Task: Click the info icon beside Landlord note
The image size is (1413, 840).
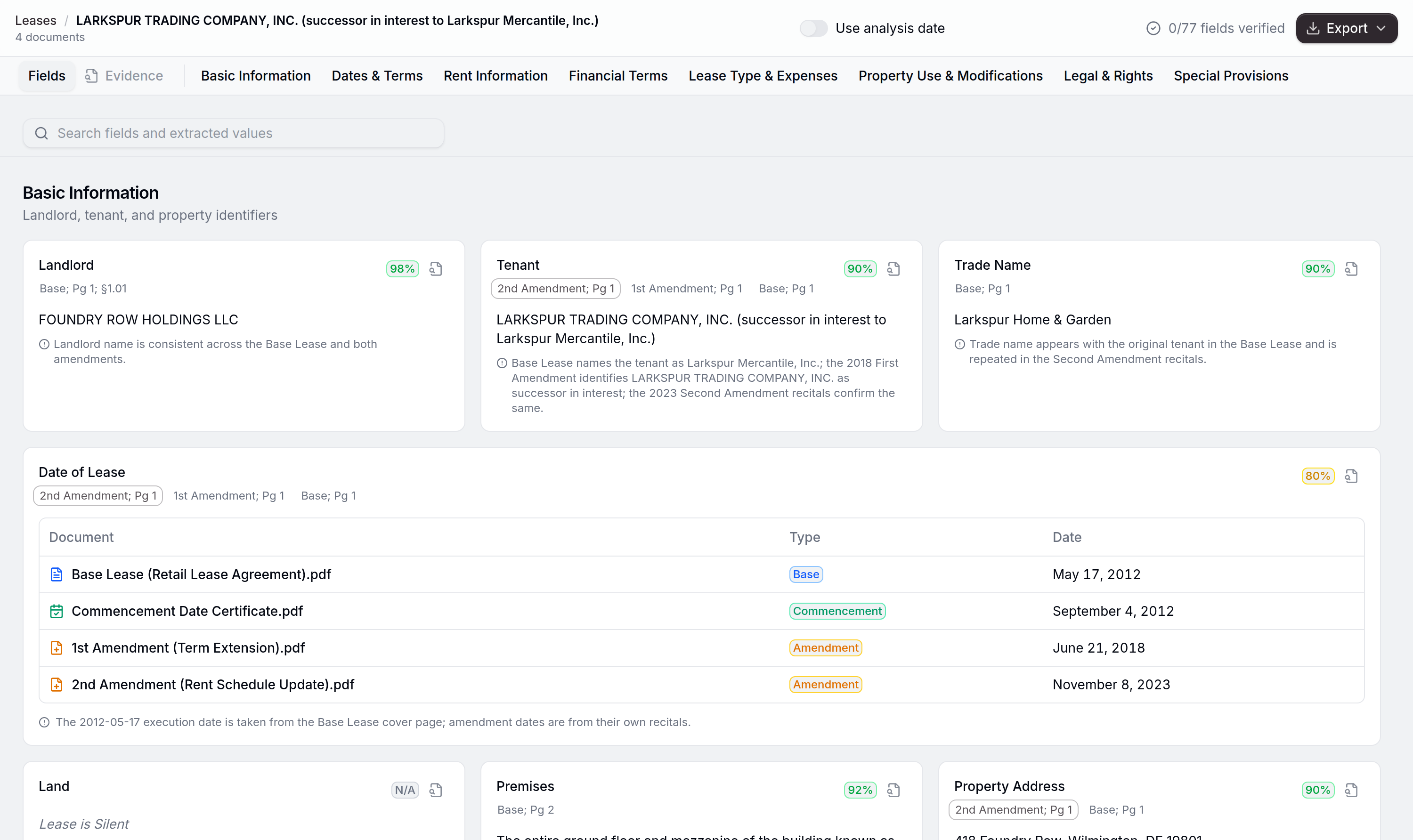Action: 44,344
